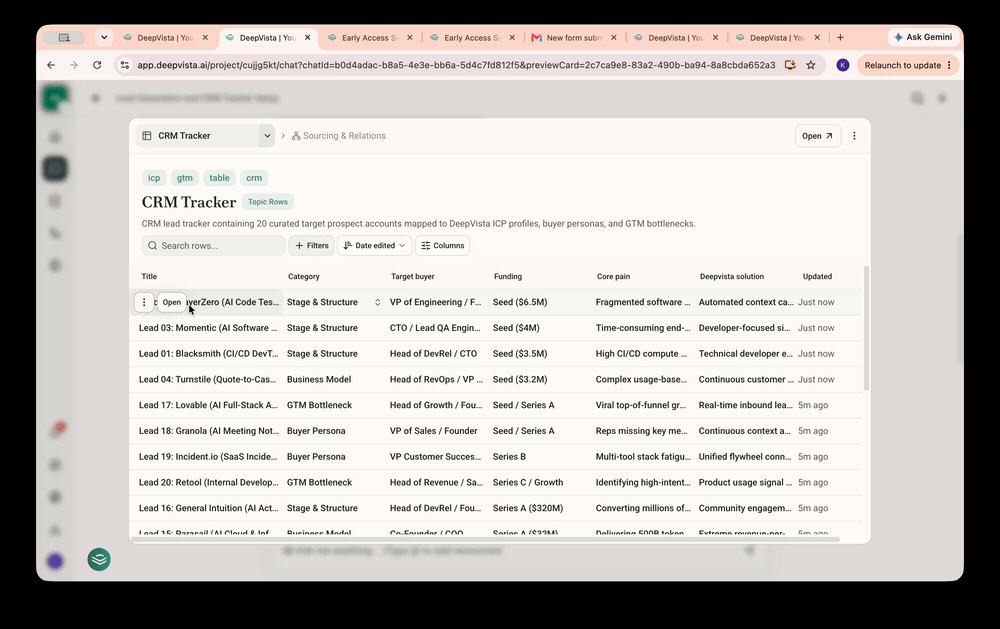This screenshot has height=629, width=1000.
Task: Bookmark this page with the star icon
Action: (811, 65)
